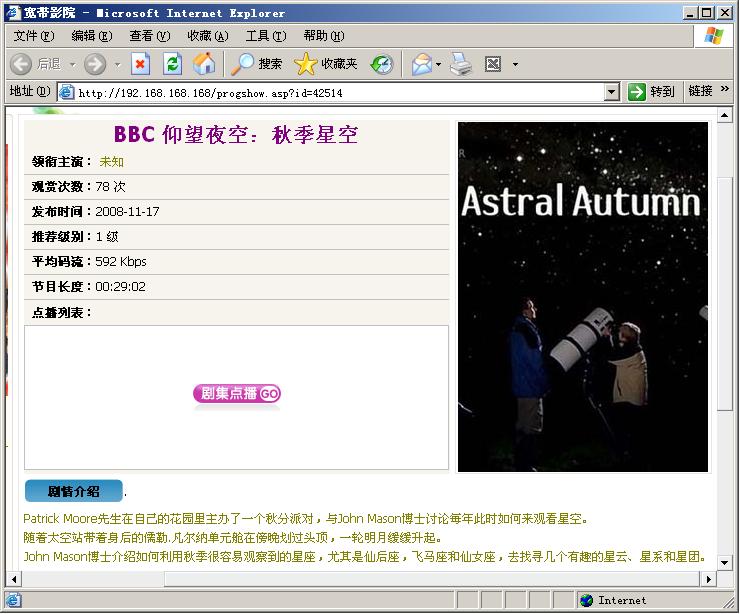
Task: Click the Windows flag logo
Action: click(714, 36)
